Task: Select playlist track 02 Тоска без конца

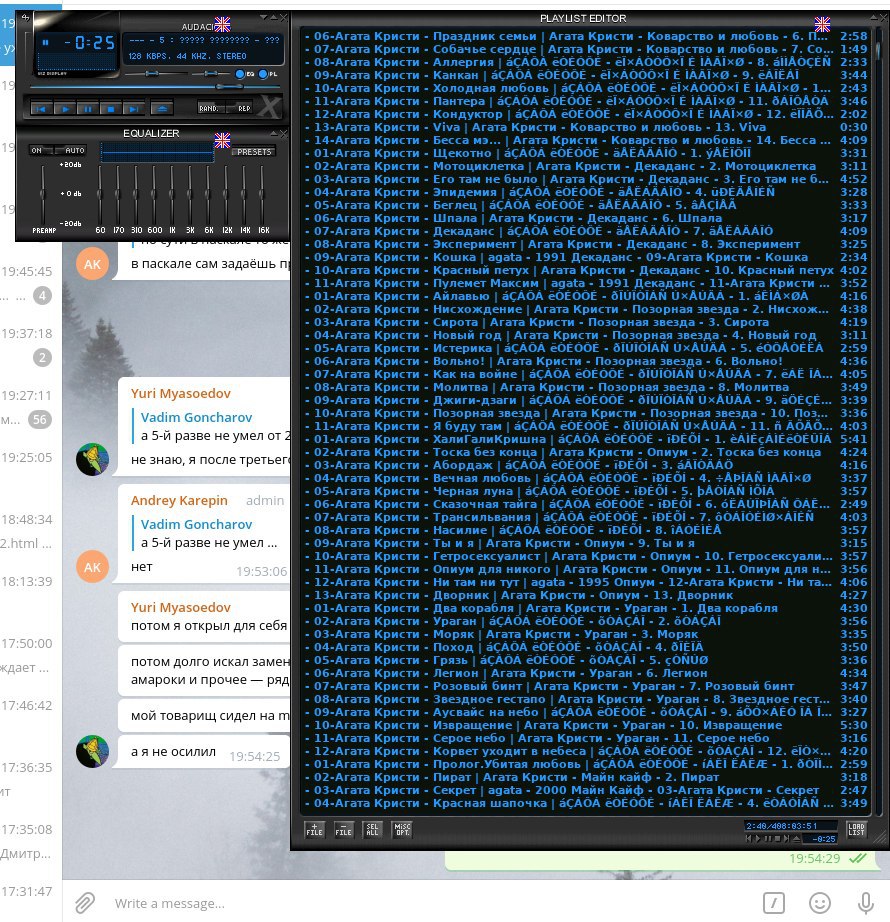Action: point(585,452)
